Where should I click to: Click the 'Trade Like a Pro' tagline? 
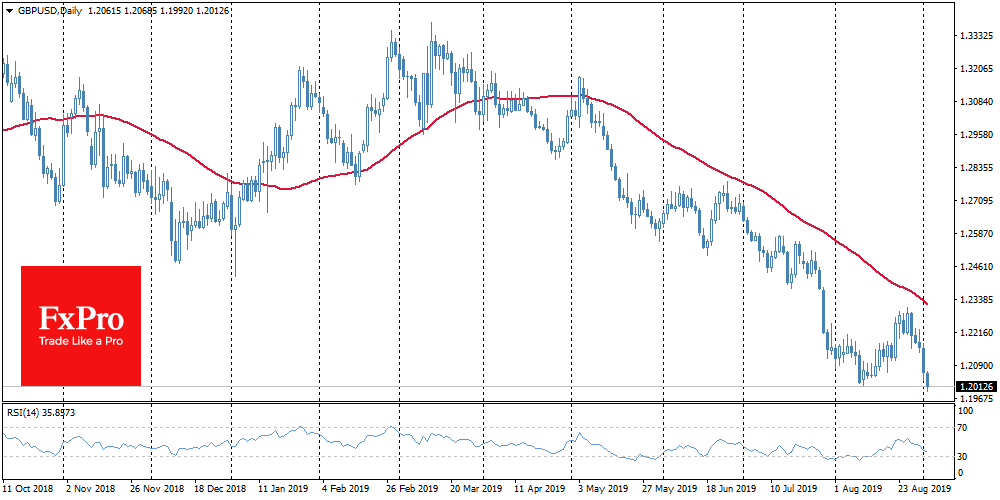click(x=81, y=342)
